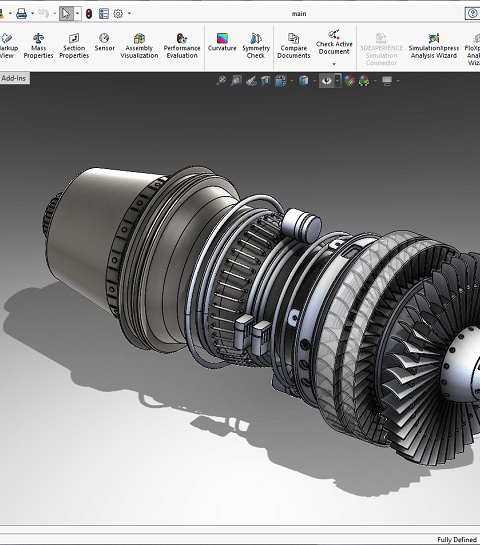Open the Options gear dropdown arrow
480x545 pixels.
pos(129,14)
